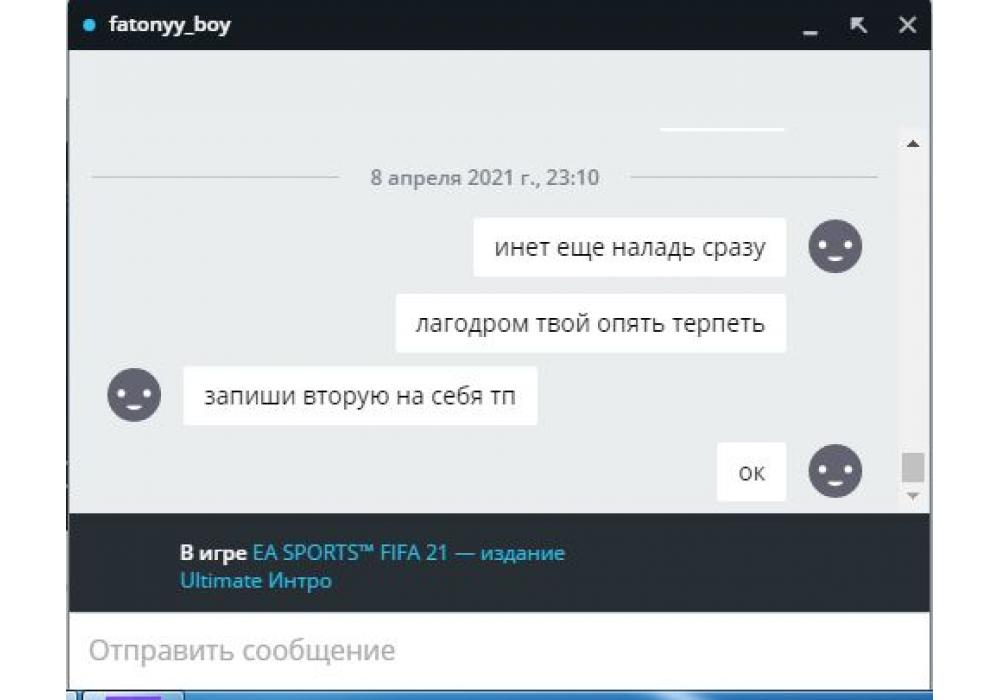Open the EA SPORTS FIFA 21 game link

click(409, 552)
